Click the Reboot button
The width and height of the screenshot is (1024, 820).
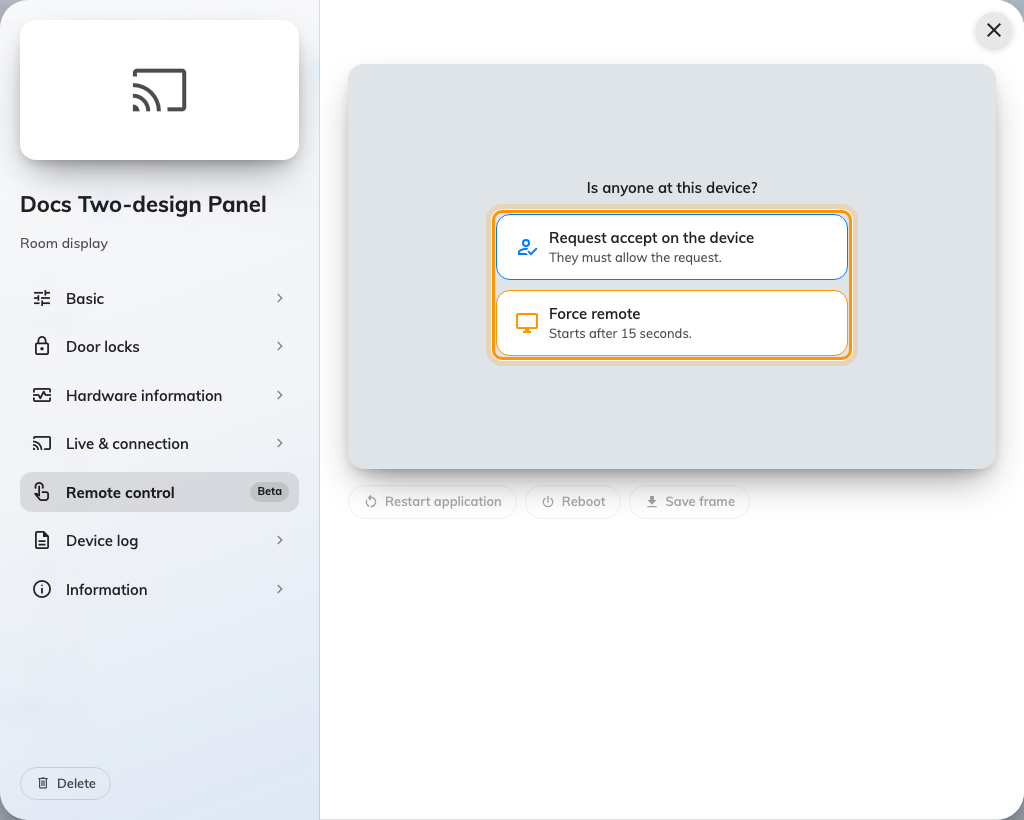(x=573, y=501)
